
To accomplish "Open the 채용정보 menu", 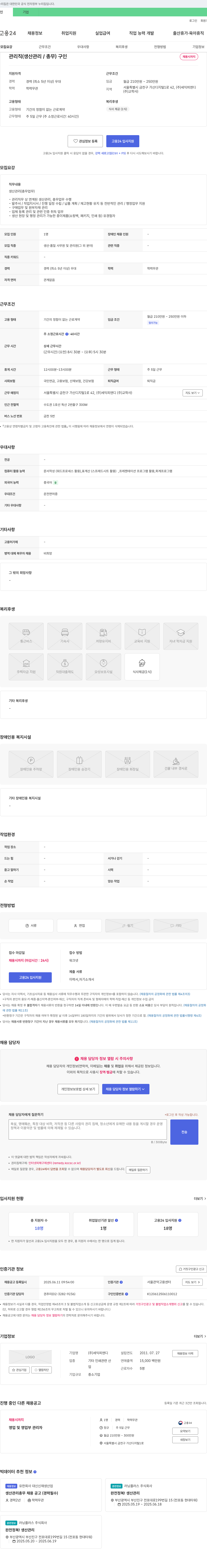I will pyautogui.click(x=35, y=33).
